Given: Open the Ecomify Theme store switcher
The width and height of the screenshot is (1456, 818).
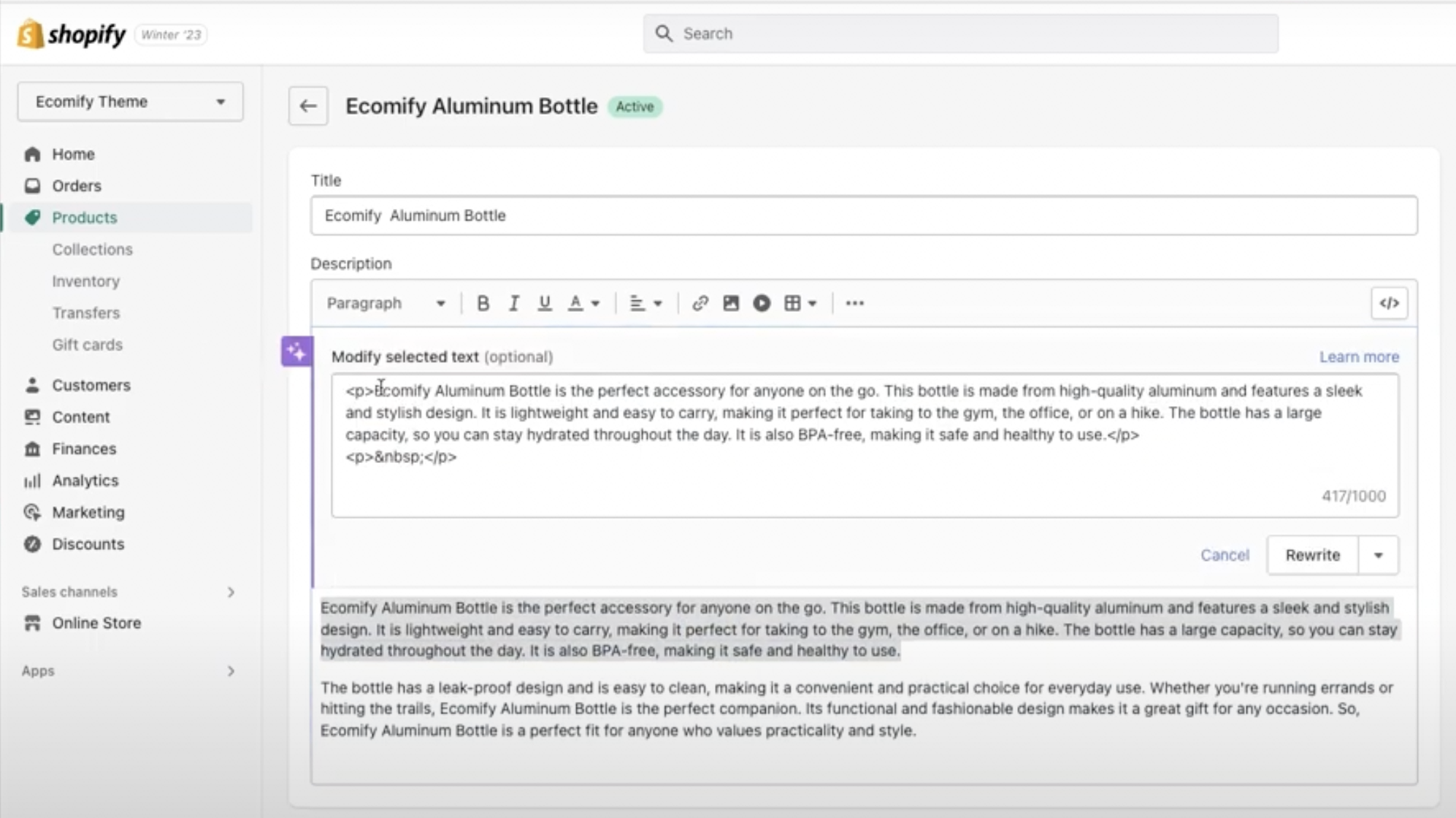Looking at the screenshot, I should point(130,102).
